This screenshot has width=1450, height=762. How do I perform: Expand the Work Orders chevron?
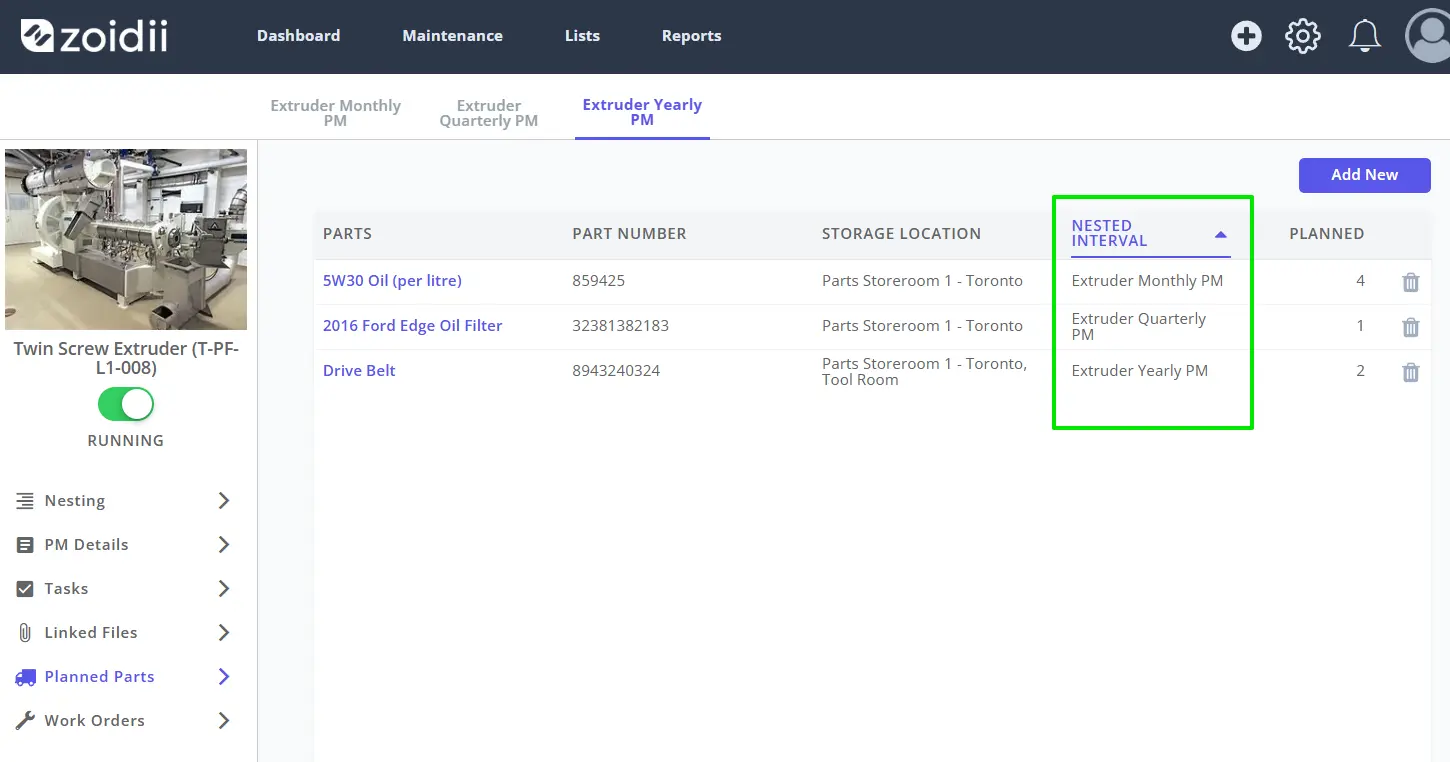pyautogui.click(x=224, y=721)
